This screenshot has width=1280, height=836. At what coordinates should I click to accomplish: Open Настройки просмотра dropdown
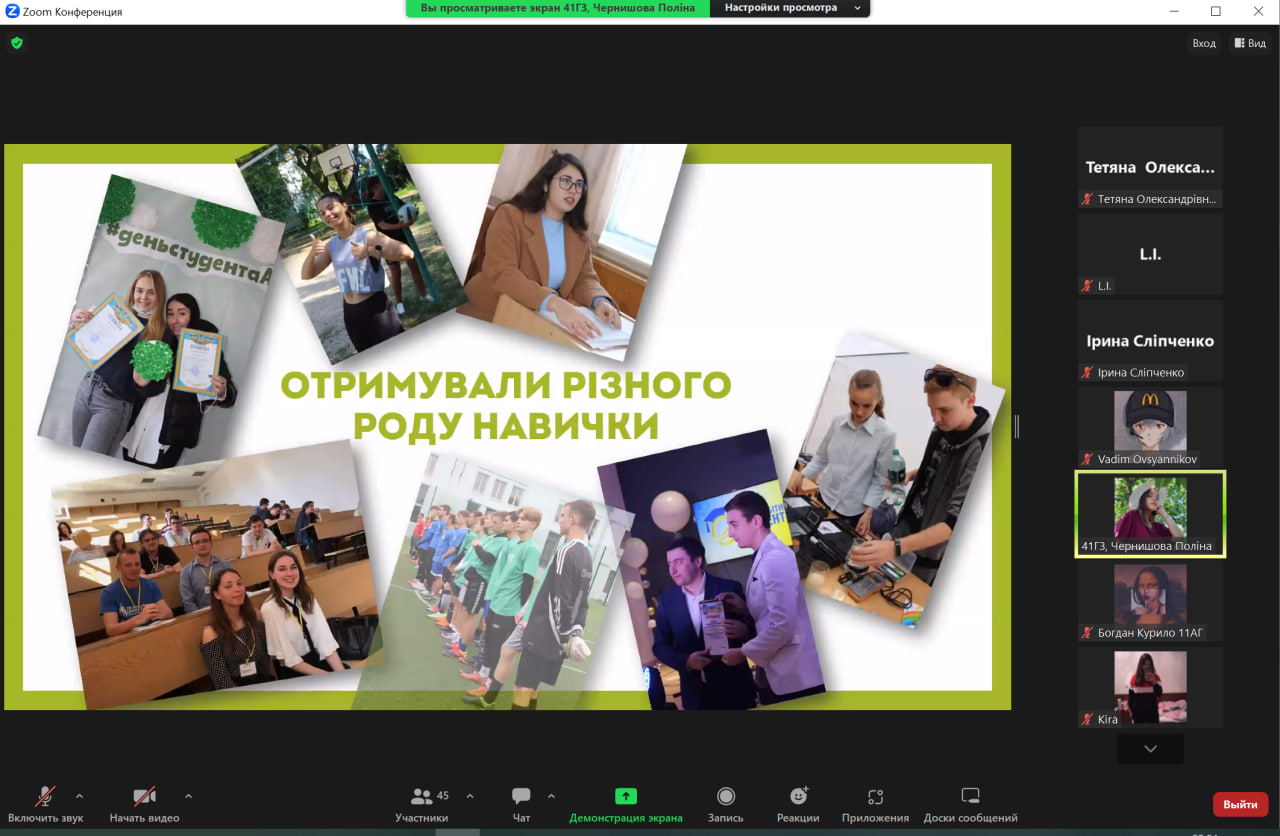pos(790,8)
